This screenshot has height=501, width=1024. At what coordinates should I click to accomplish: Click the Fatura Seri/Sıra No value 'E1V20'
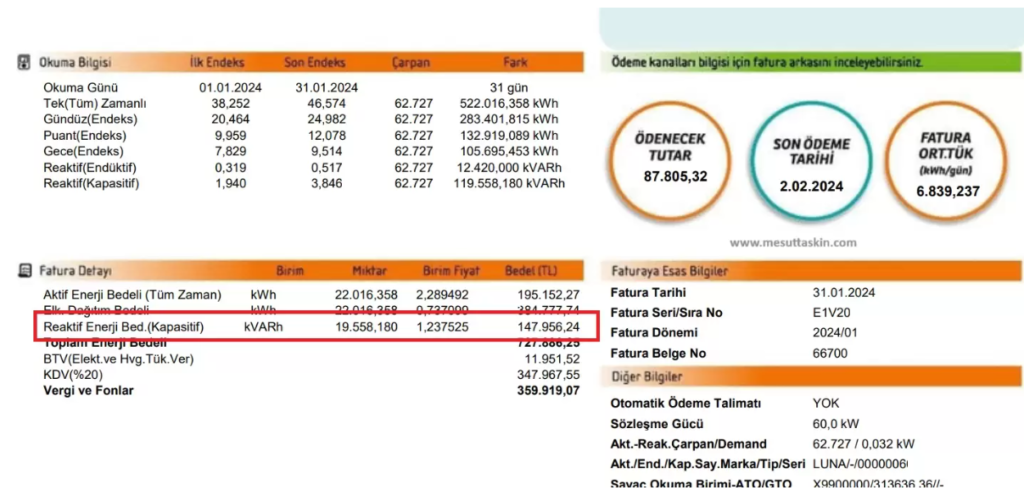(831, 313)
